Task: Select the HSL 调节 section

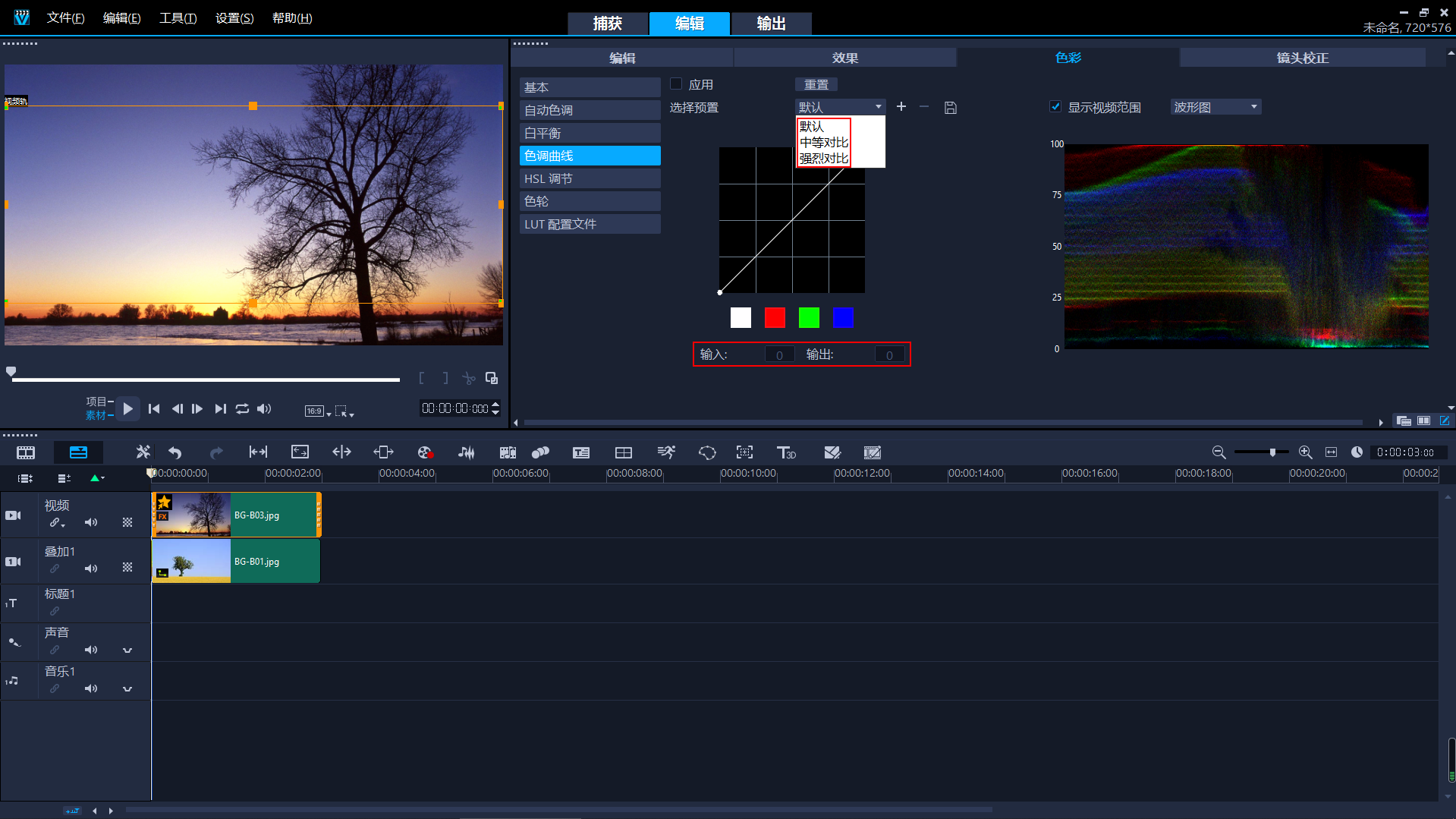Action: (590, 178)
